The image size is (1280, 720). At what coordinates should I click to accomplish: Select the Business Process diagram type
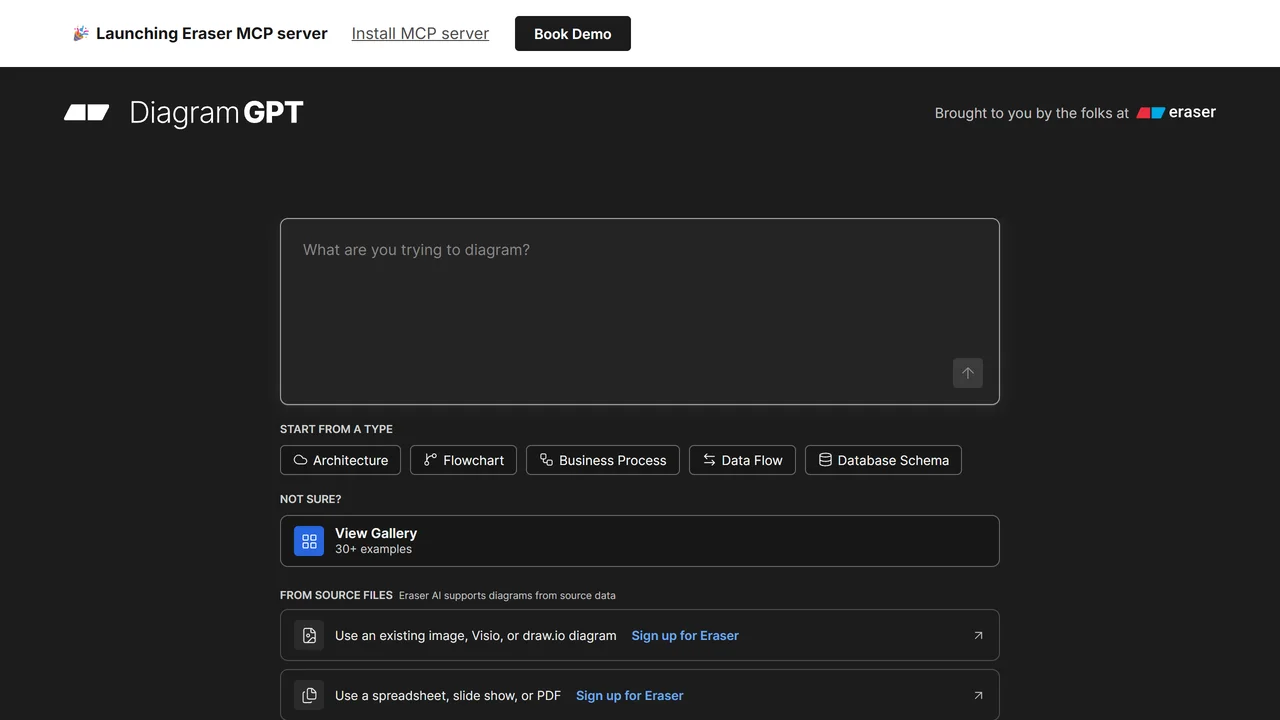coord(603,460)
